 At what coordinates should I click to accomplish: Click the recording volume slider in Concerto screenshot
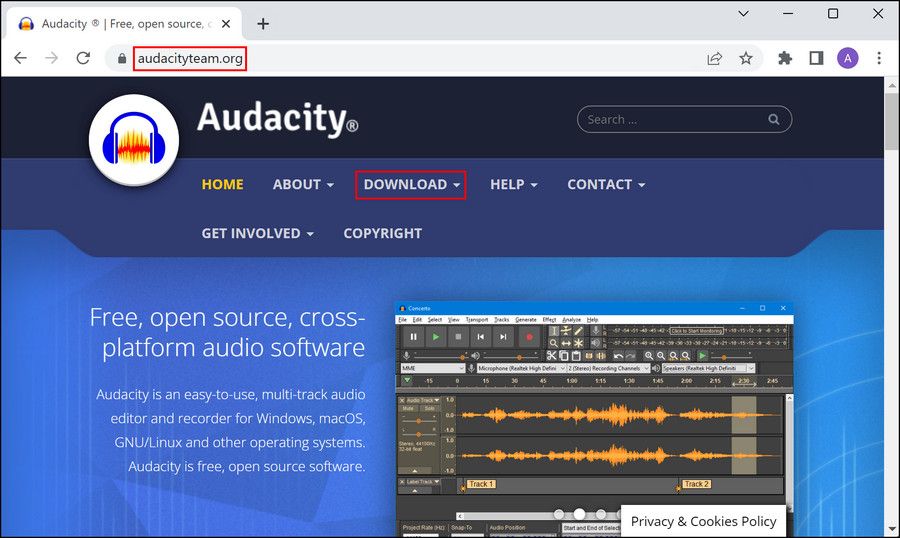(441, 357)
